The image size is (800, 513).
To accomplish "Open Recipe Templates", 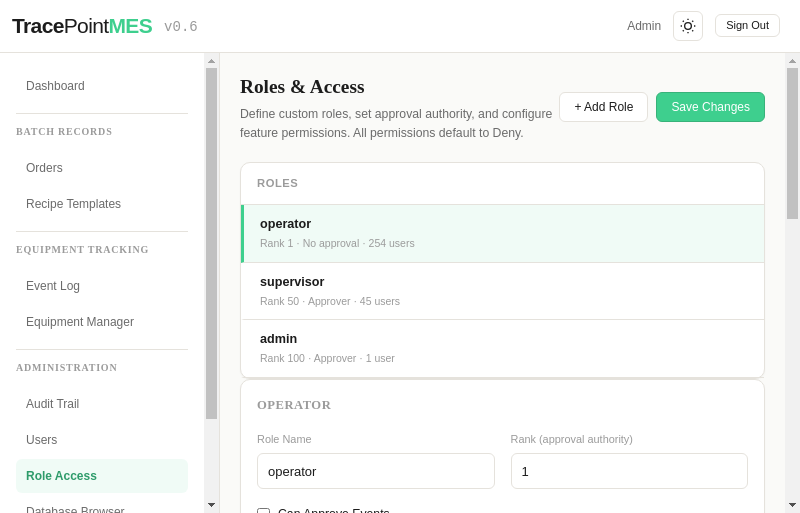I will (102, 204).
